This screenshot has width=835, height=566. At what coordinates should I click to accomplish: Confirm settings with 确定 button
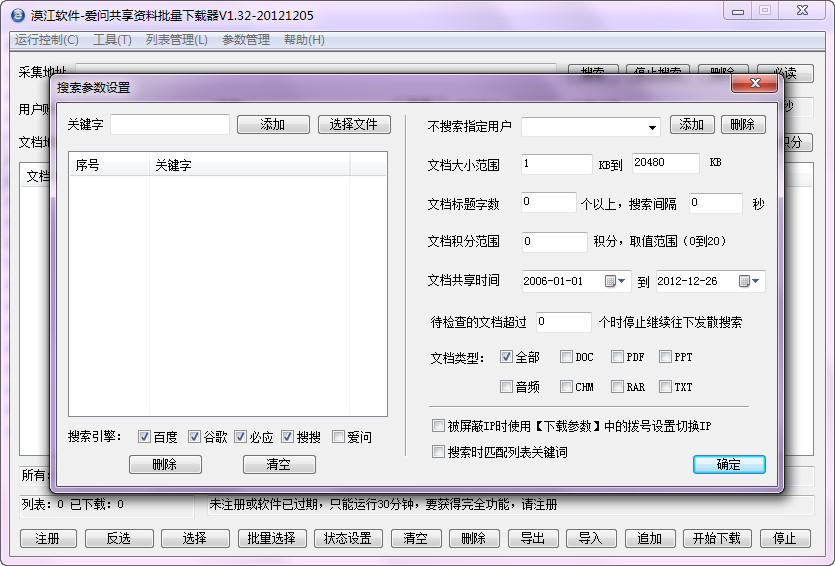coord(729,464)
